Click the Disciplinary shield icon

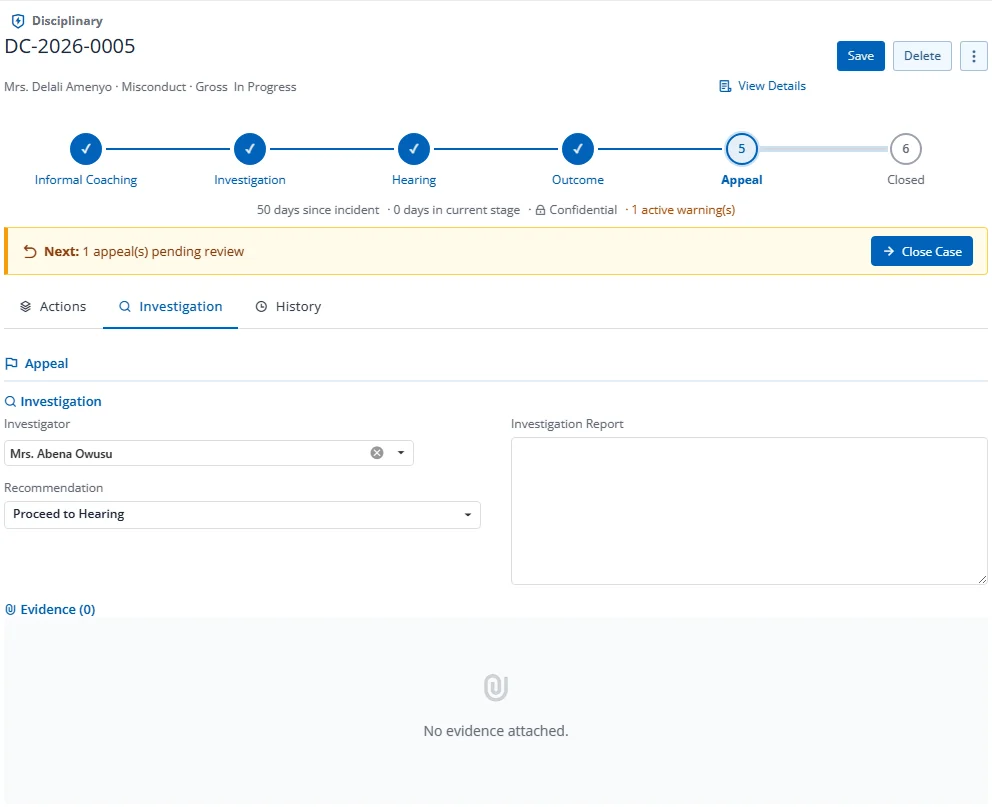click(18, 21)
